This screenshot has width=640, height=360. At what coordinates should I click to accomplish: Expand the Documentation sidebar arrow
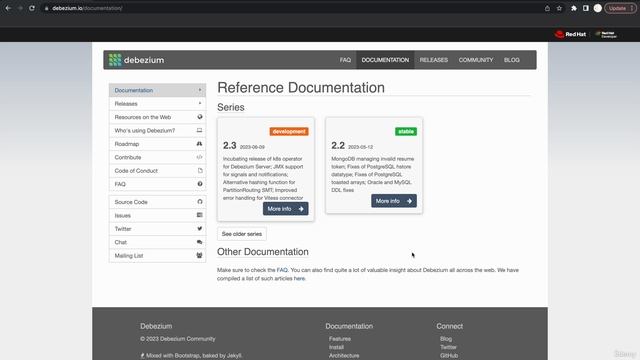coord(200,90)
